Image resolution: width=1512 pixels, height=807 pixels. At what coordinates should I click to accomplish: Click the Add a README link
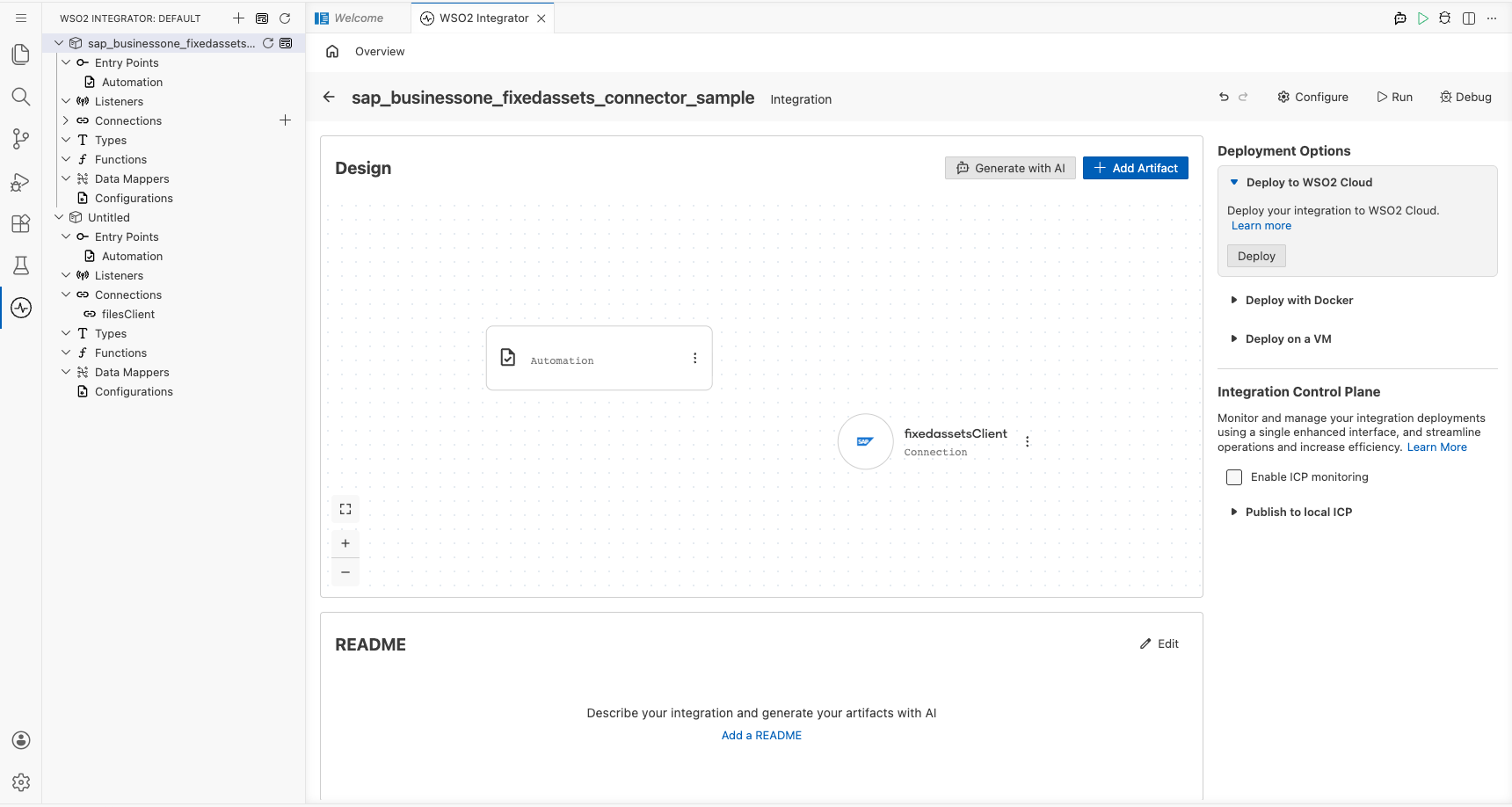761,736
